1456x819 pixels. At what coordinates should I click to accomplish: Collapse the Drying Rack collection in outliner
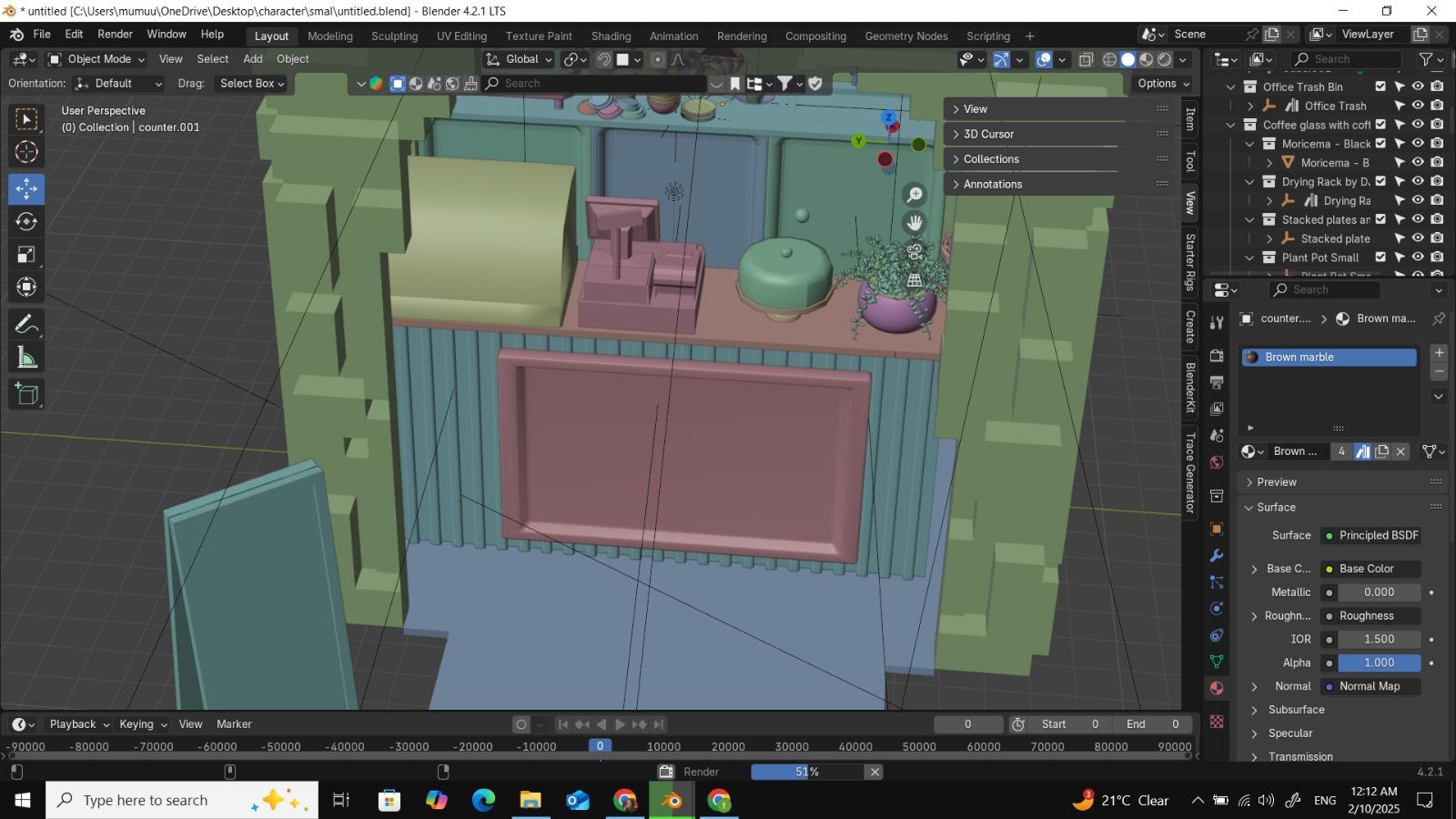[1250, 182]
